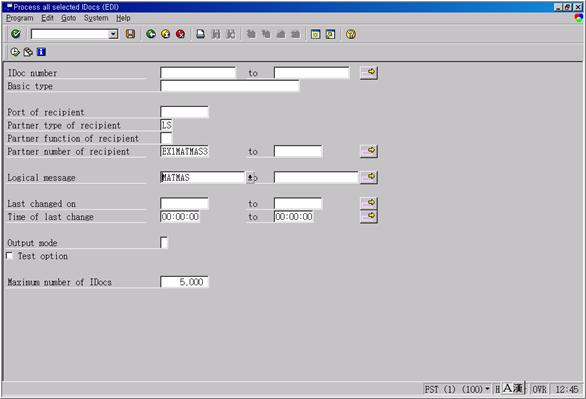
Task: Click the yellow Help question icon
Action: pos(351,34)
